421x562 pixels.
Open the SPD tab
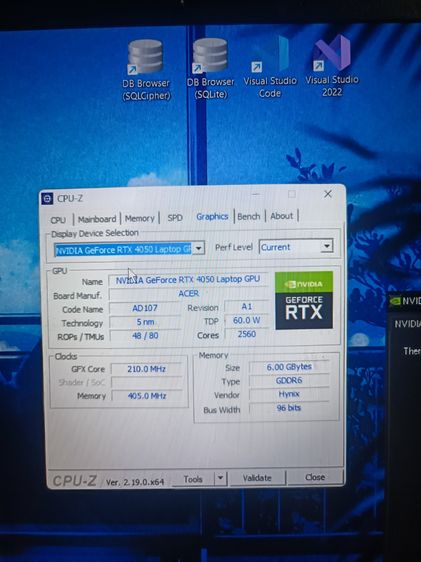pyautogui.click(x=175, y=218)
